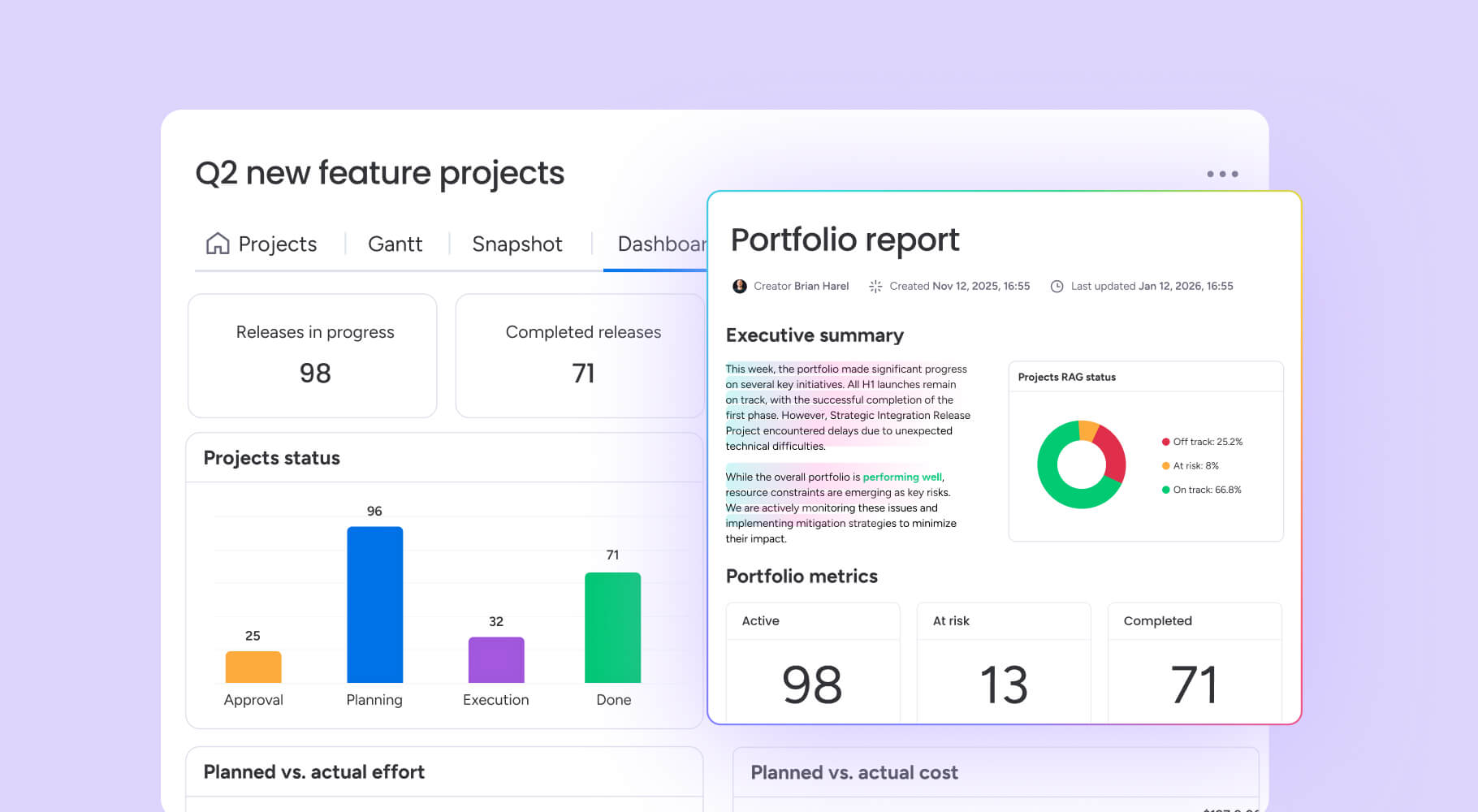
Task: Click the 'performing well' highlighted link
Action: point(902,477)
